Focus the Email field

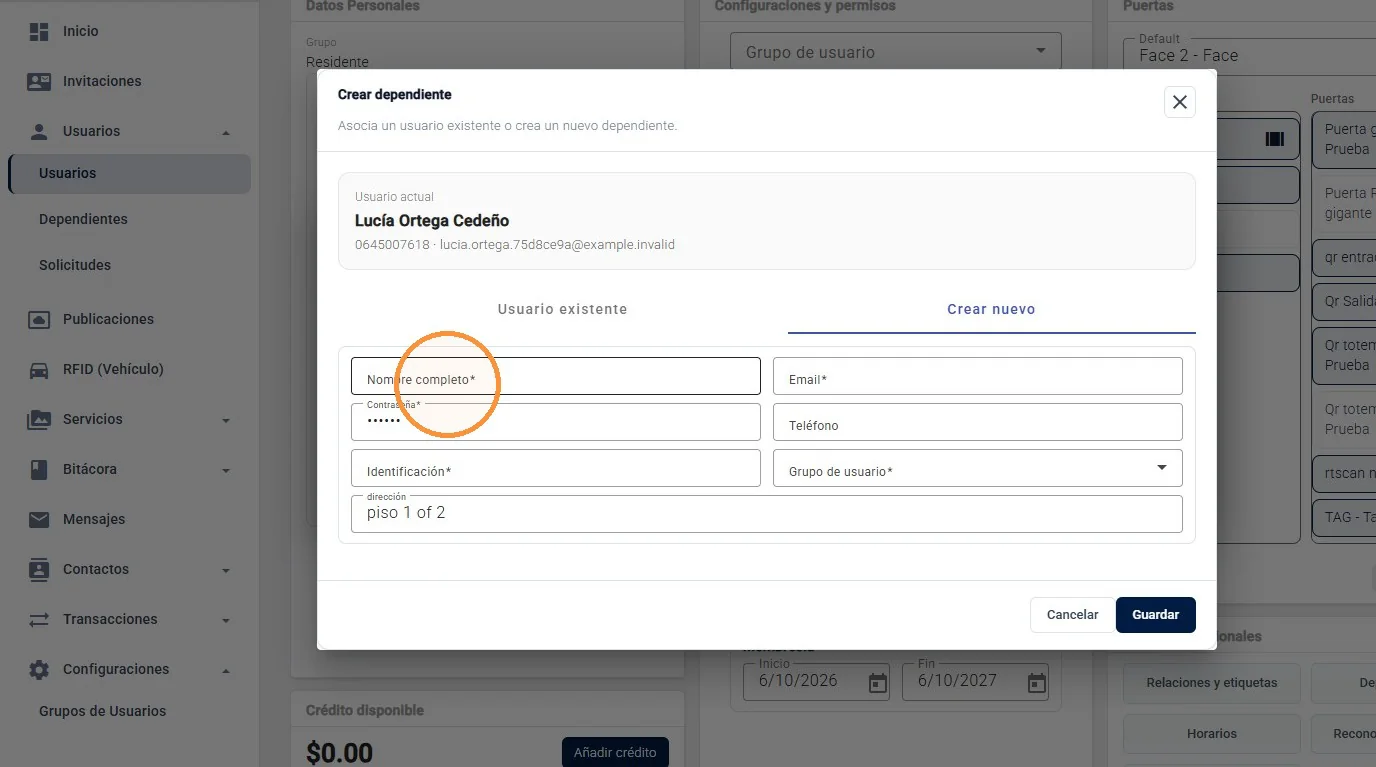[x=977, y=376]
